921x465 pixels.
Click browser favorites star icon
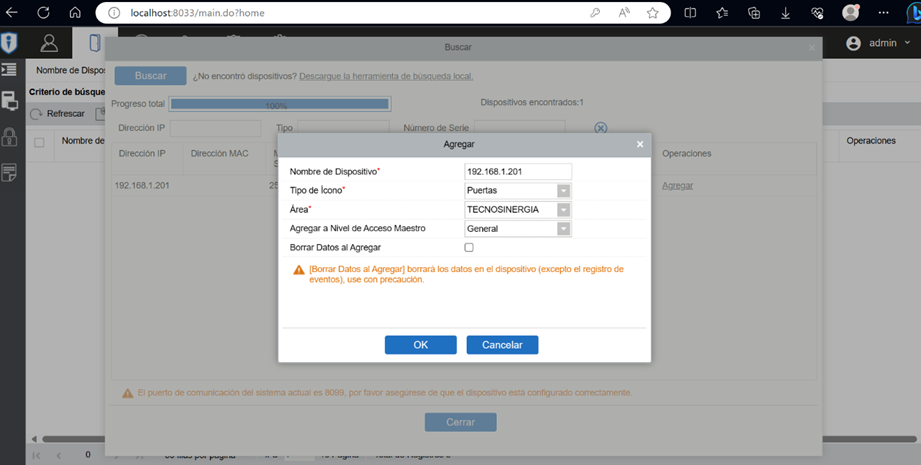tap(653, 13)
